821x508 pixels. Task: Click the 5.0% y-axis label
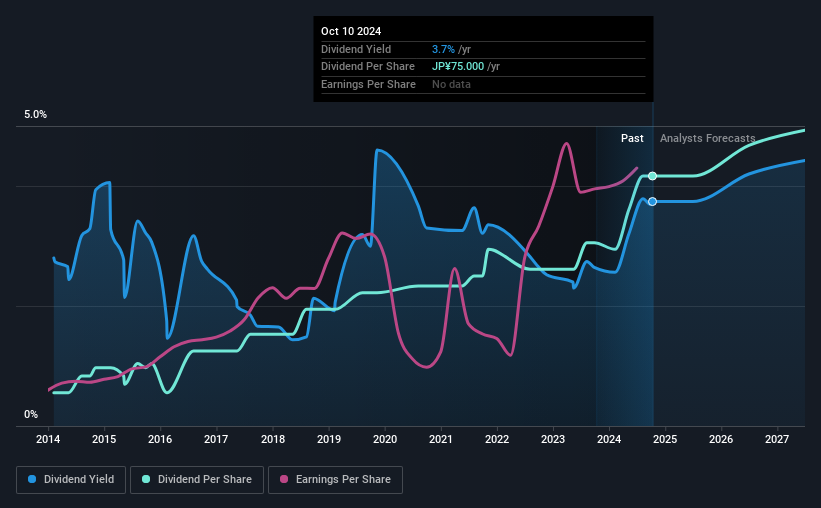tap(35, 115)
